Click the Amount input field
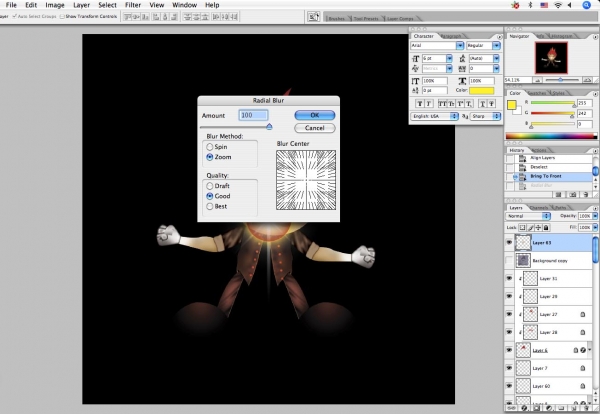Screen dimensions: 600x414 click(x=253, y=115)
